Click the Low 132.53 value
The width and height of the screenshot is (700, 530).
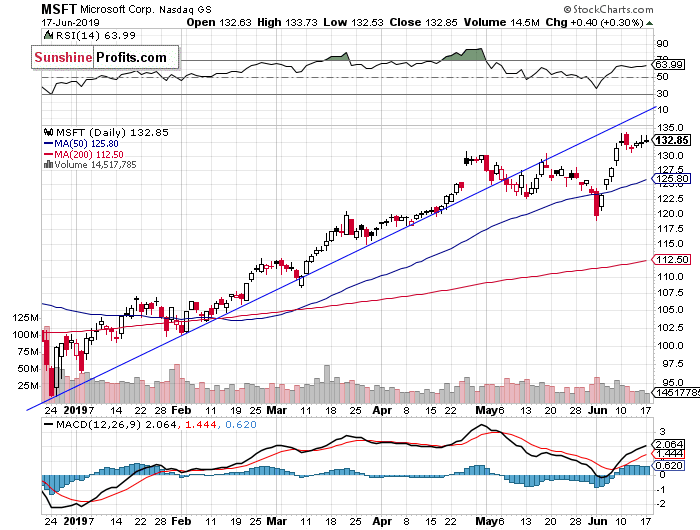tap(353, 22)
